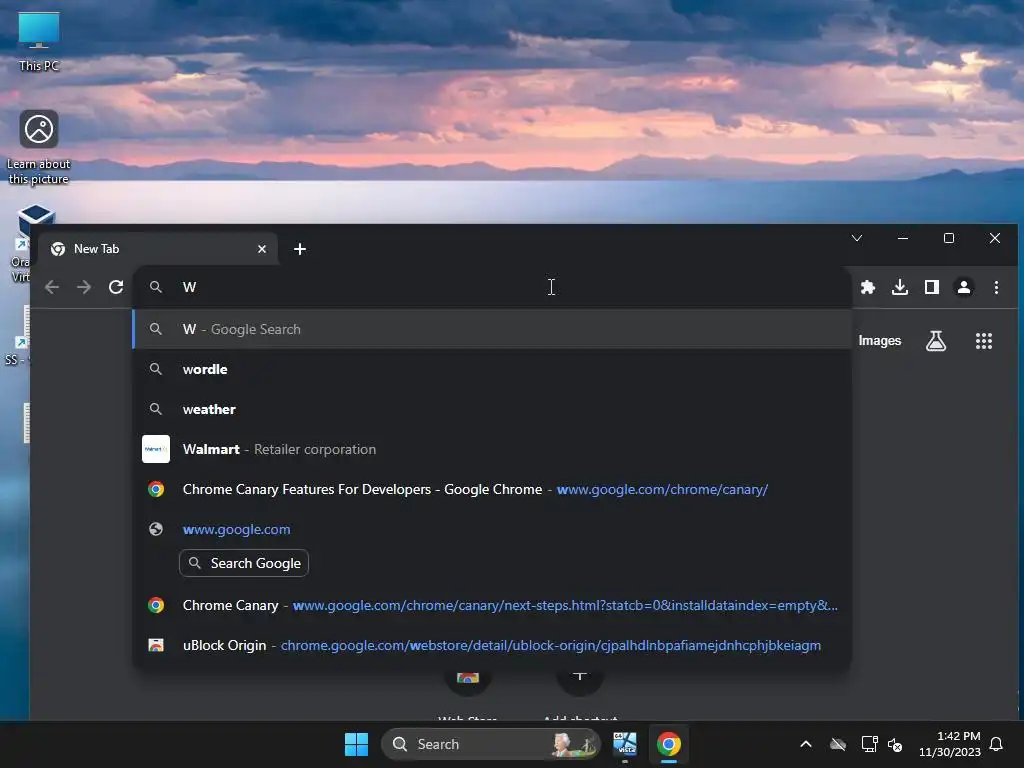Open the Chrome Canary next-steps suggestion
The image size is (1024, 768).
[492, 605]
